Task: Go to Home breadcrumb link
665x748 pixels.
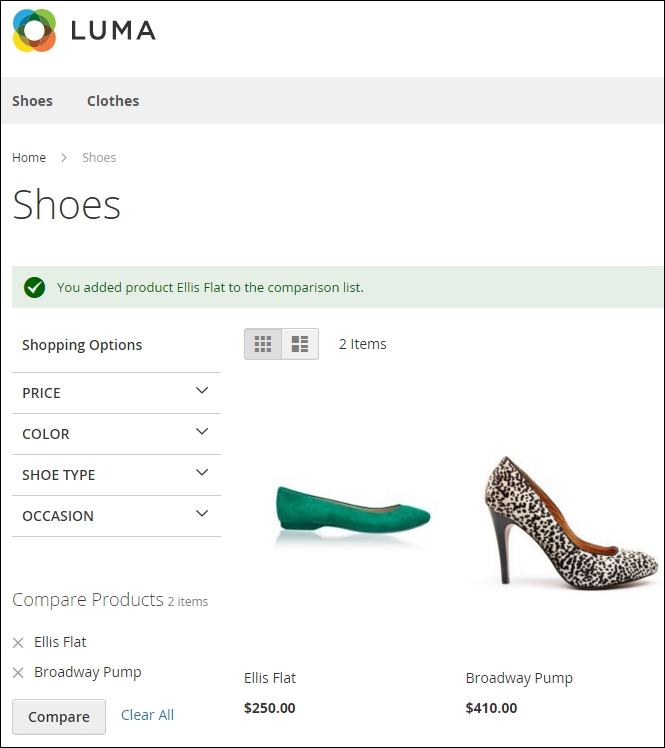Action: pyautogui.click(x=29, y=158)
